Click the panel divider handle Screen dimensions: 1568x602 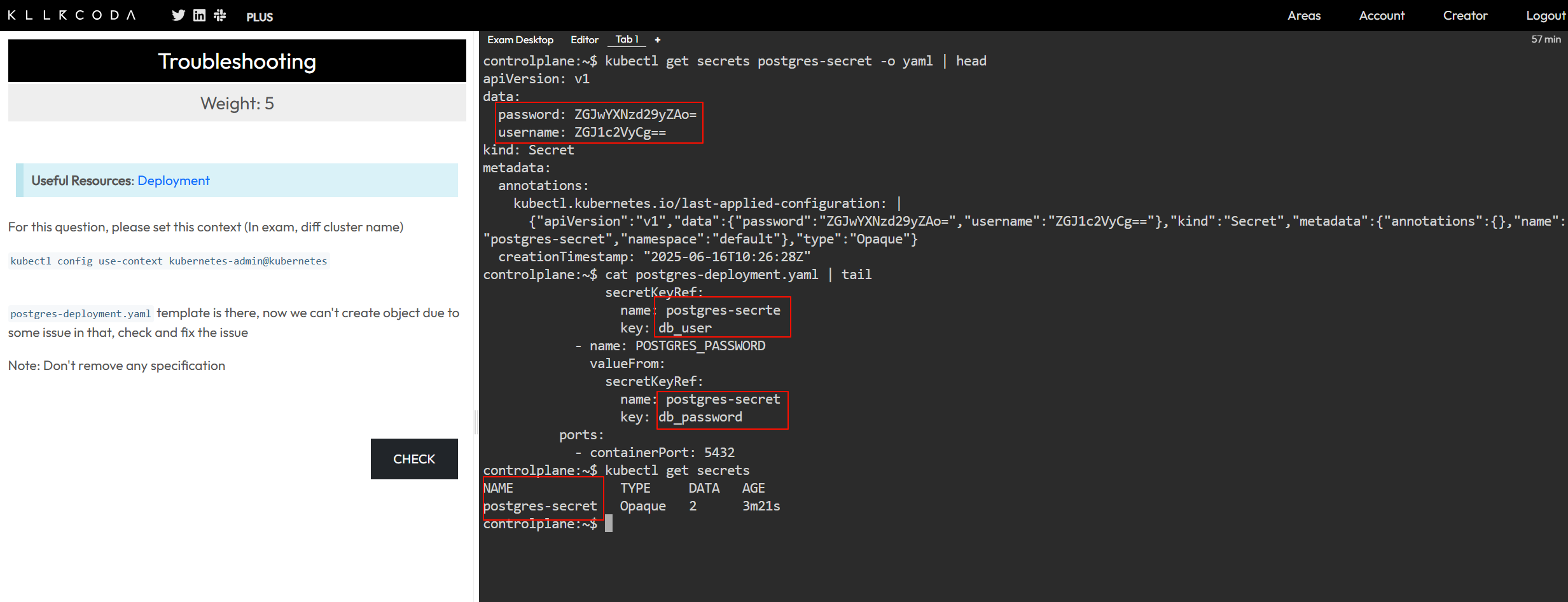point(476,422)
